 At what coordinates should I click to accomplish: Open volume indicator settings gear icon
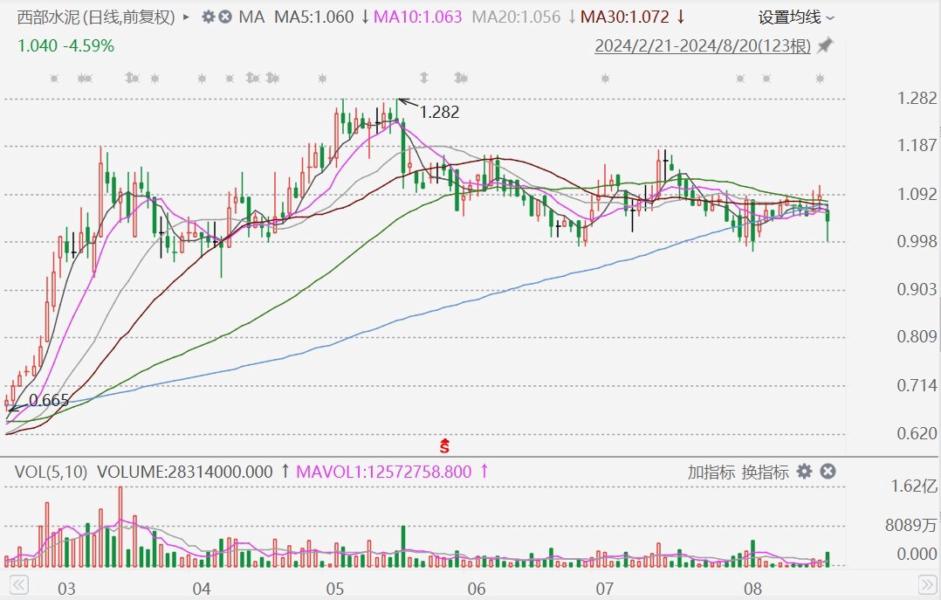point(804,472)
